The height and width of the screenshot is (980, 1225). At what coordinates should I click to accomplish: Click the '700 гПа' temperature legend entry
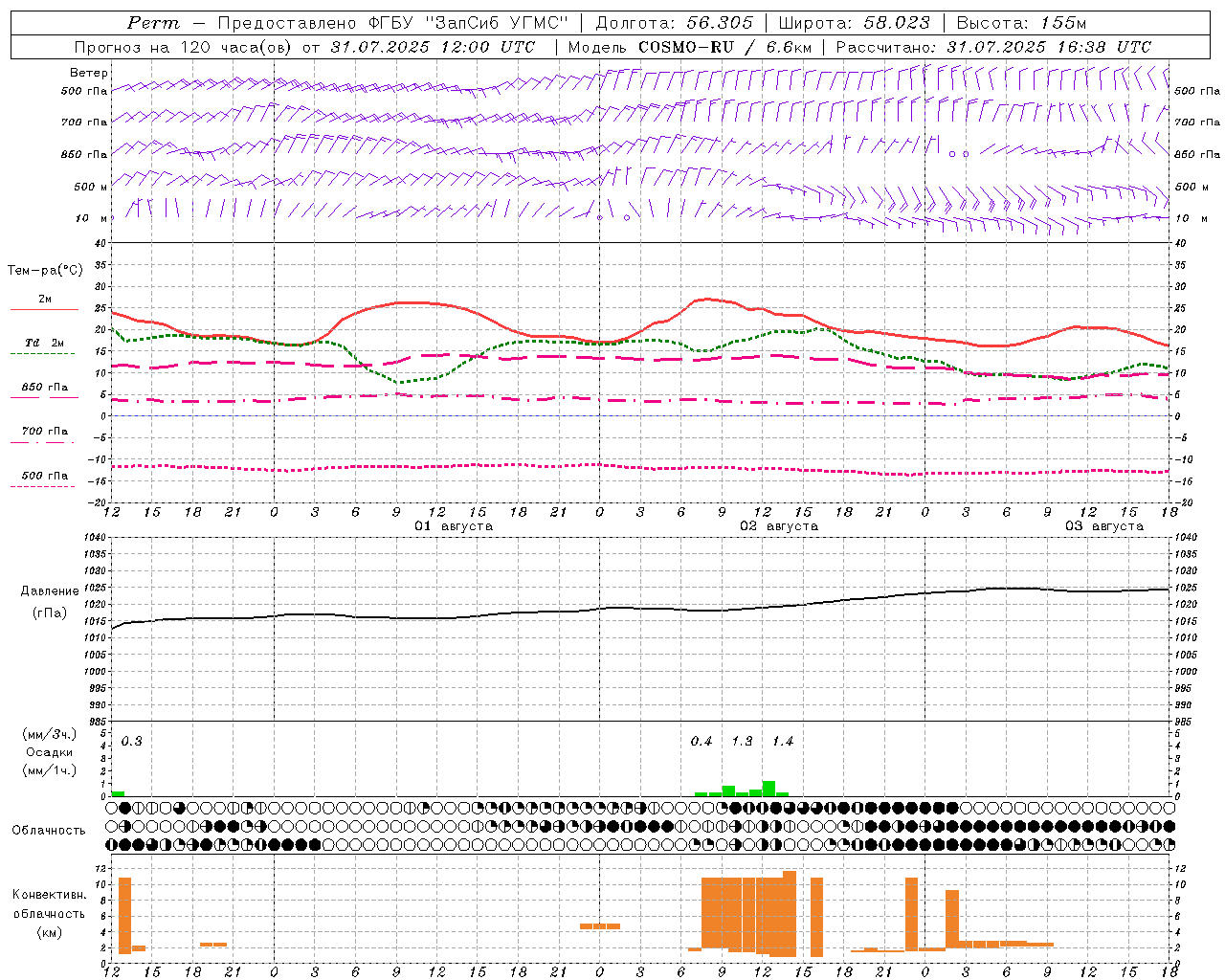point(44,432)
